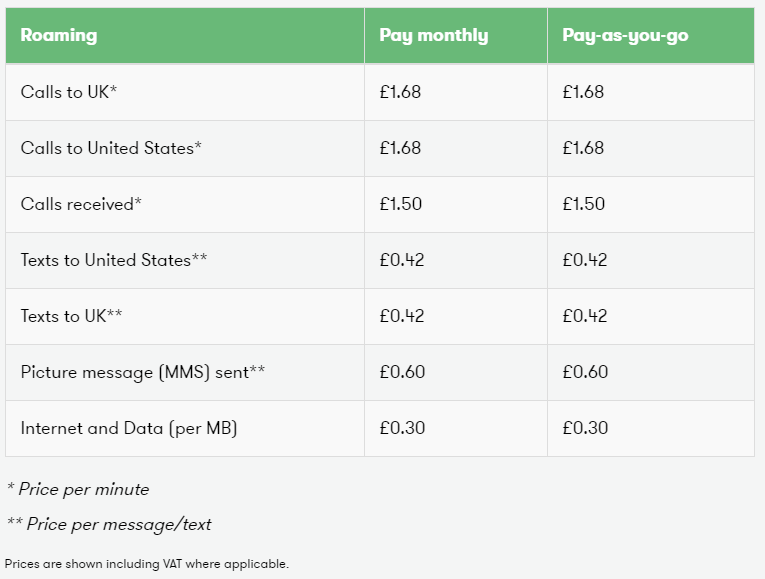The height and width of the screenshot is (579, 765).
Task: Click the Prices shown including VAT note
Action: (147, 564)
